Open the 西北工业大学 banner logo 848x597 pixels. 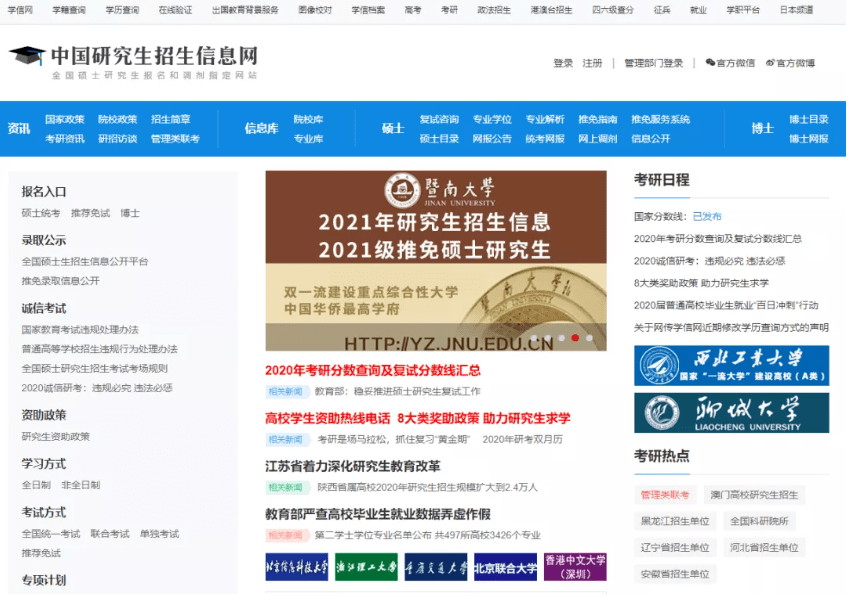pos(731,365)
